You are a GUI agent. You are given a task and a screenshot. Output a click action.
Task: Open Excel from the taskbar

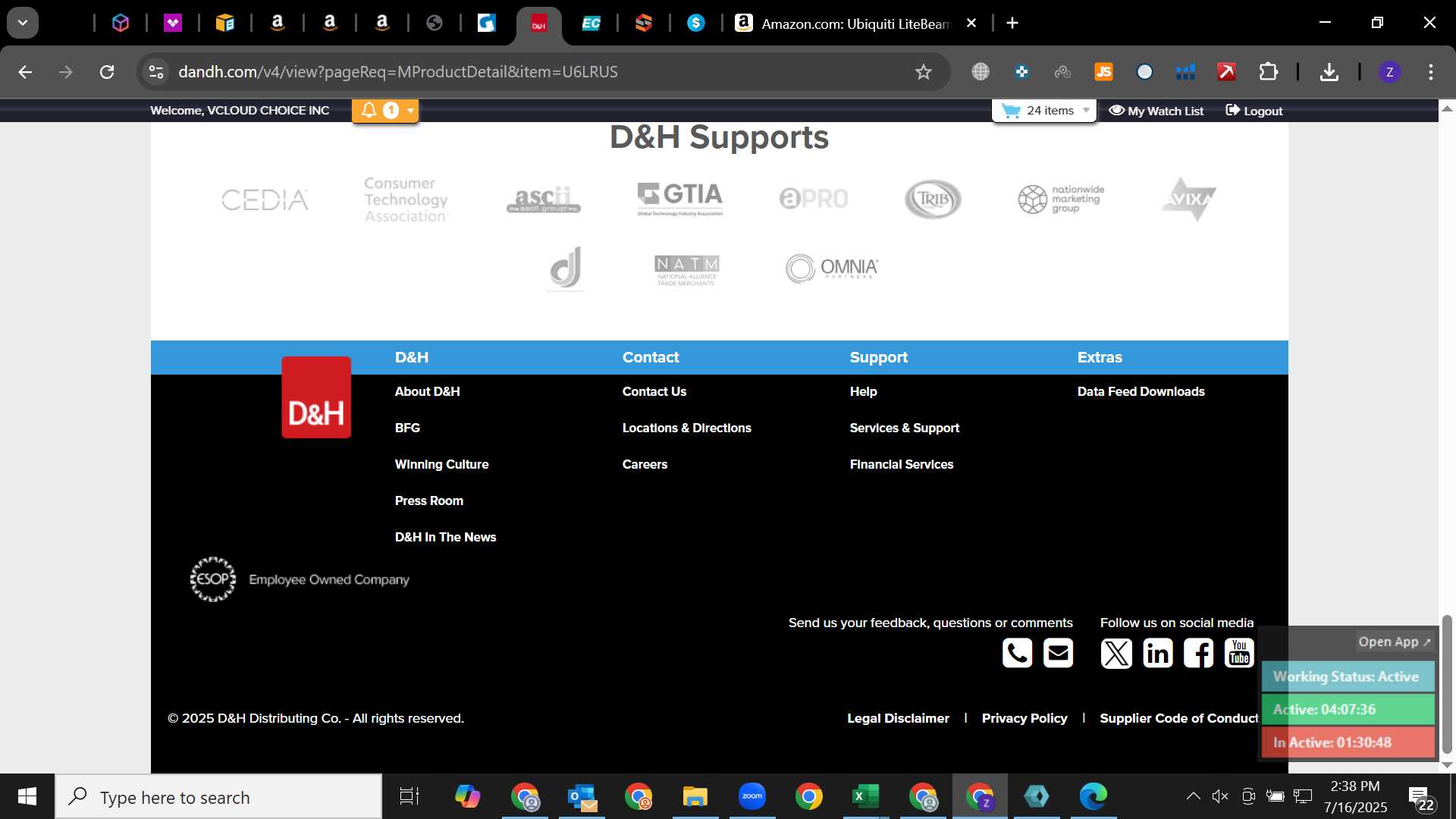point(865,796)
